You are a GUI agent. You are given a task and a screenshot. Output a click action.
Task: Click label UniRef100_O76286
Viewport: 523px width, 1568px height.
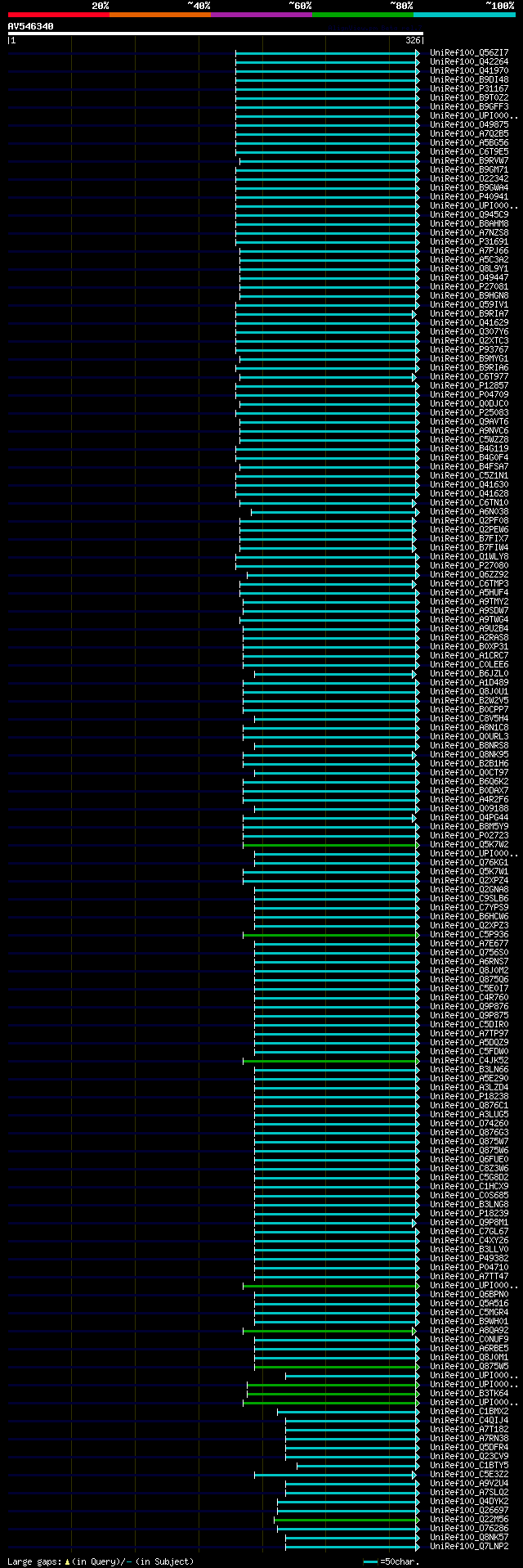tap(469, 1528)
